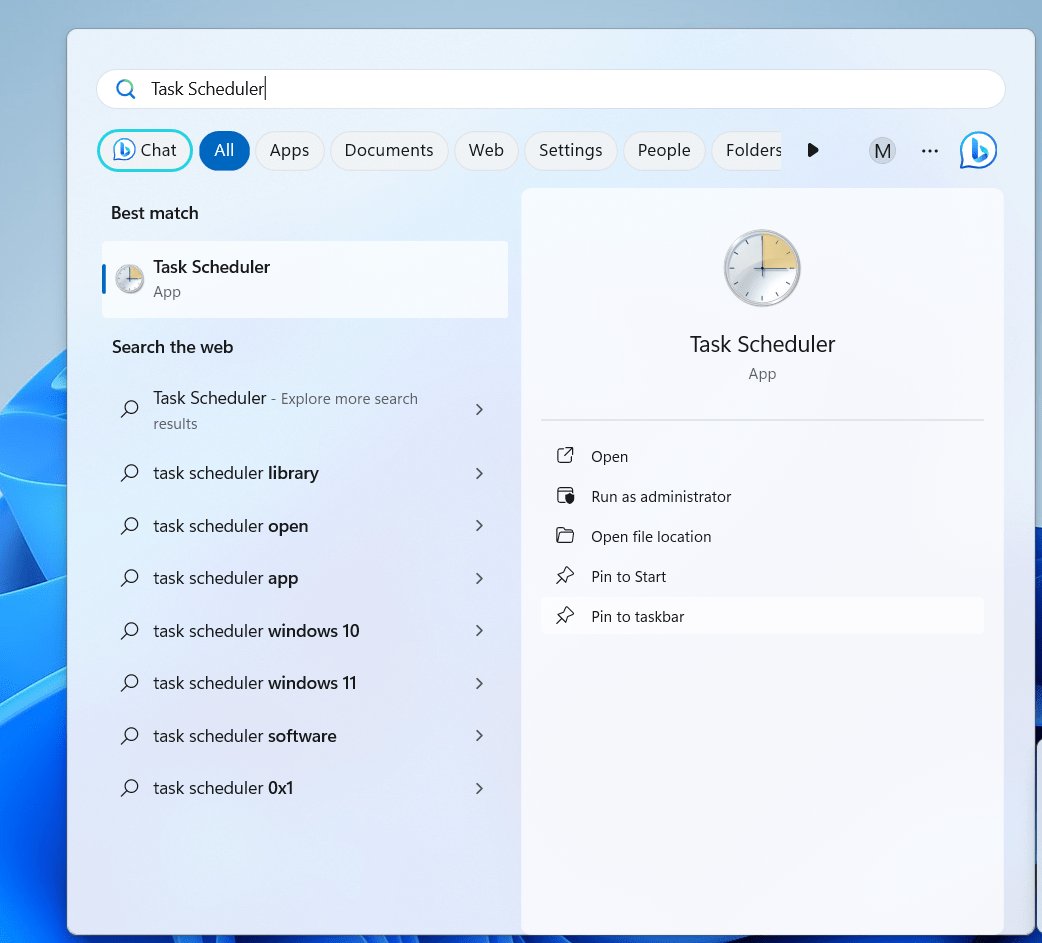Screen dimensions: 1042x943
Task: Click the Open action's launch icon
Action: 565,455
